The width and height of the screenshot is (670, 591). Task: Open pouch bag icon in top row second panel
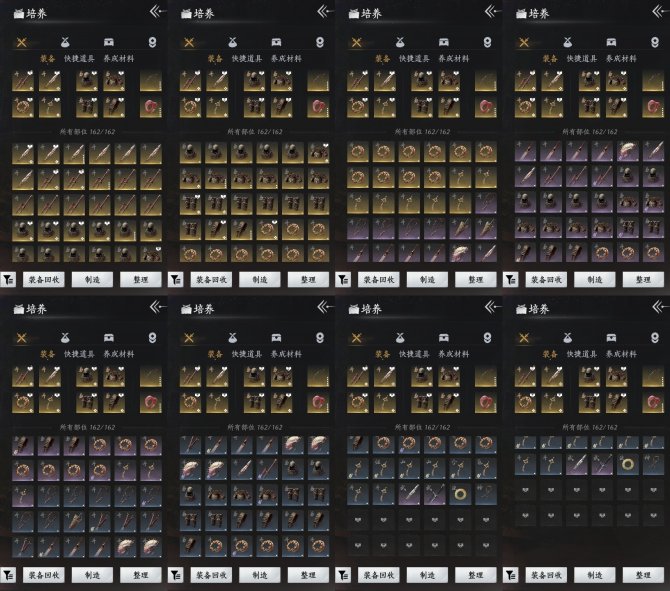(x=232, y=42)
